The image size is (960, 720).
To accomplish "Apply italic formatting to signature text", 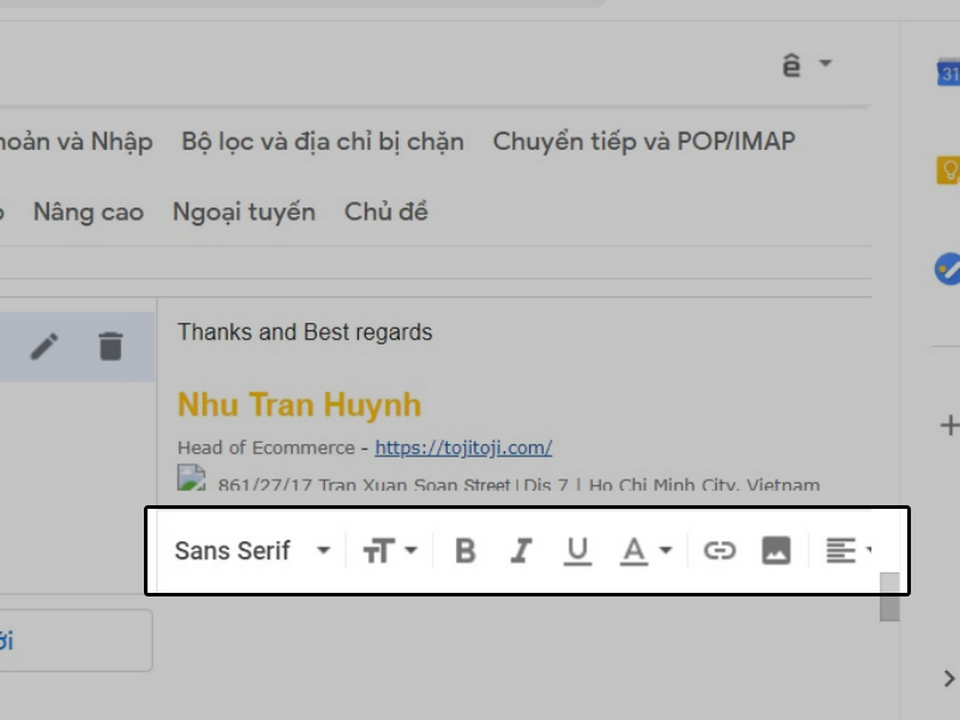I will (521, 551).
